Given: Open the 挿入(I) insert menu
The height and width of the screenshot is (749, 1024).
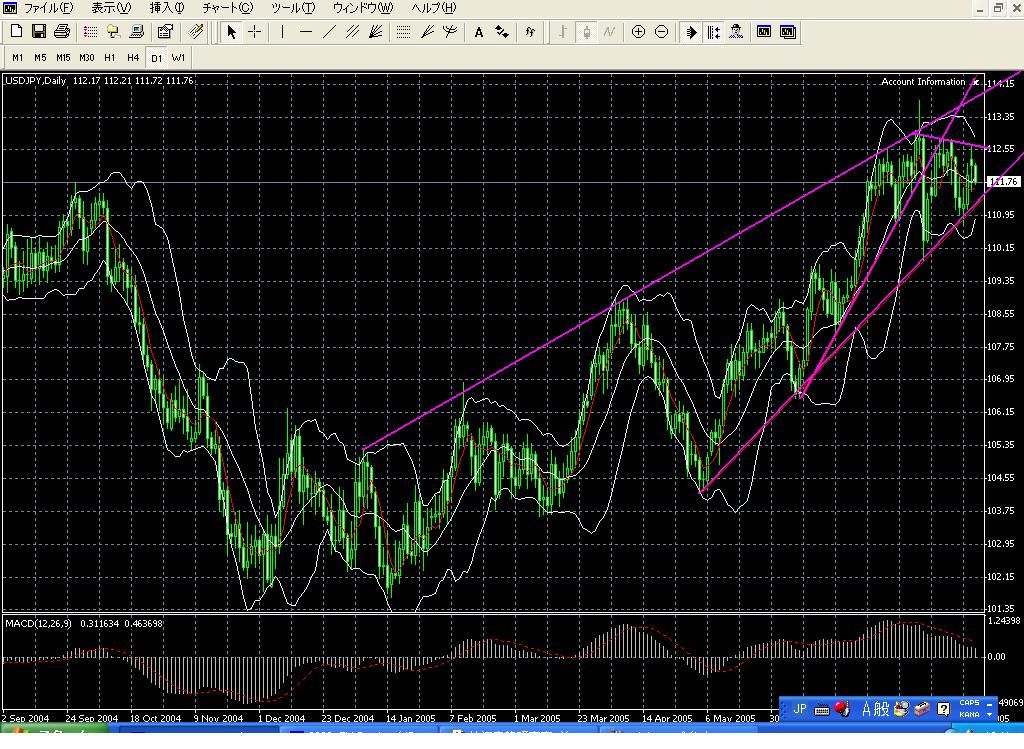Looking at the screenshot, I should pos(166,8).
